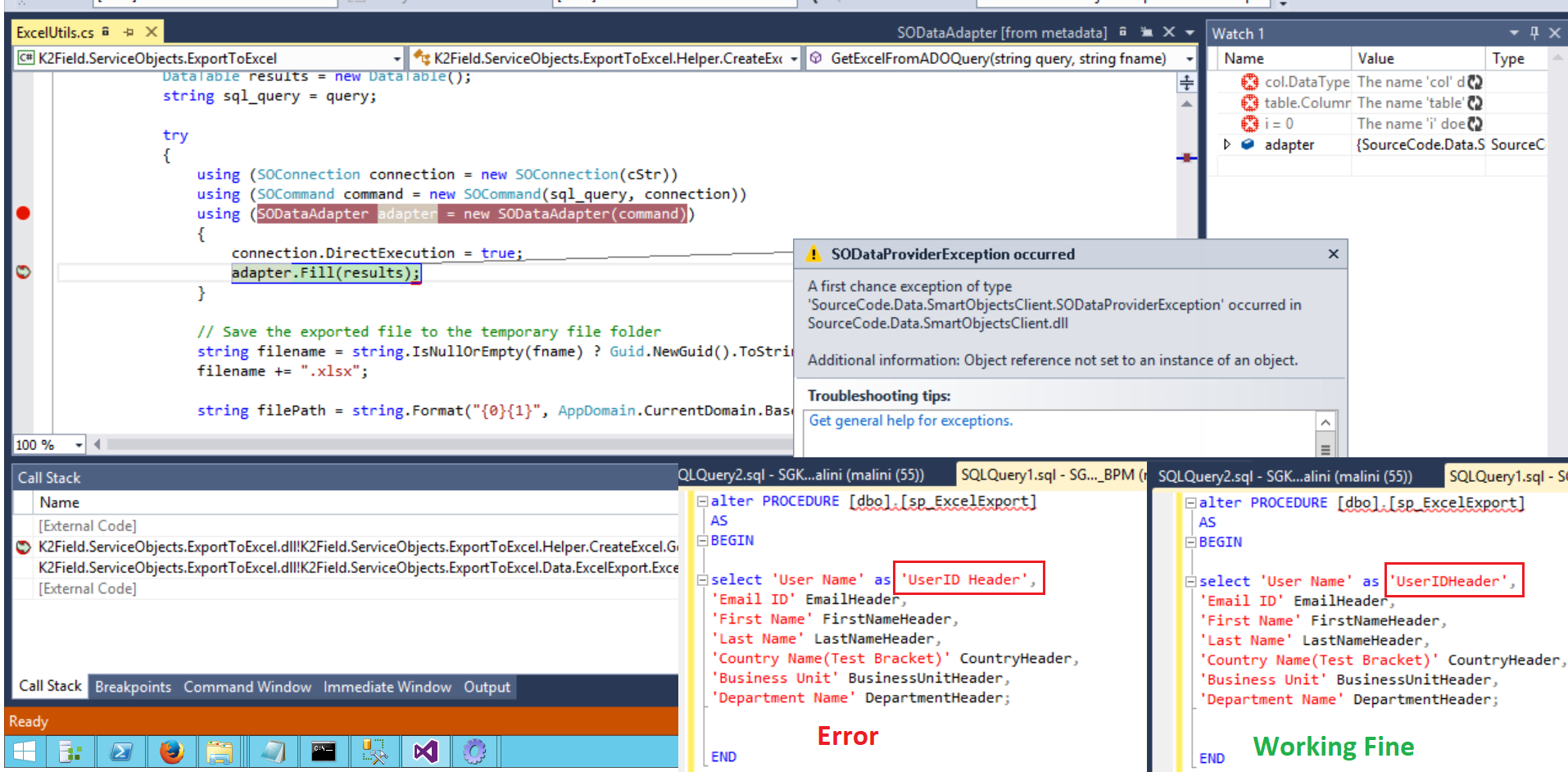The width and height of the screenshot is (1568, 772).
Task: Collapse the BEGIN block in the Working Fine query
Action: click(1190, 542)
